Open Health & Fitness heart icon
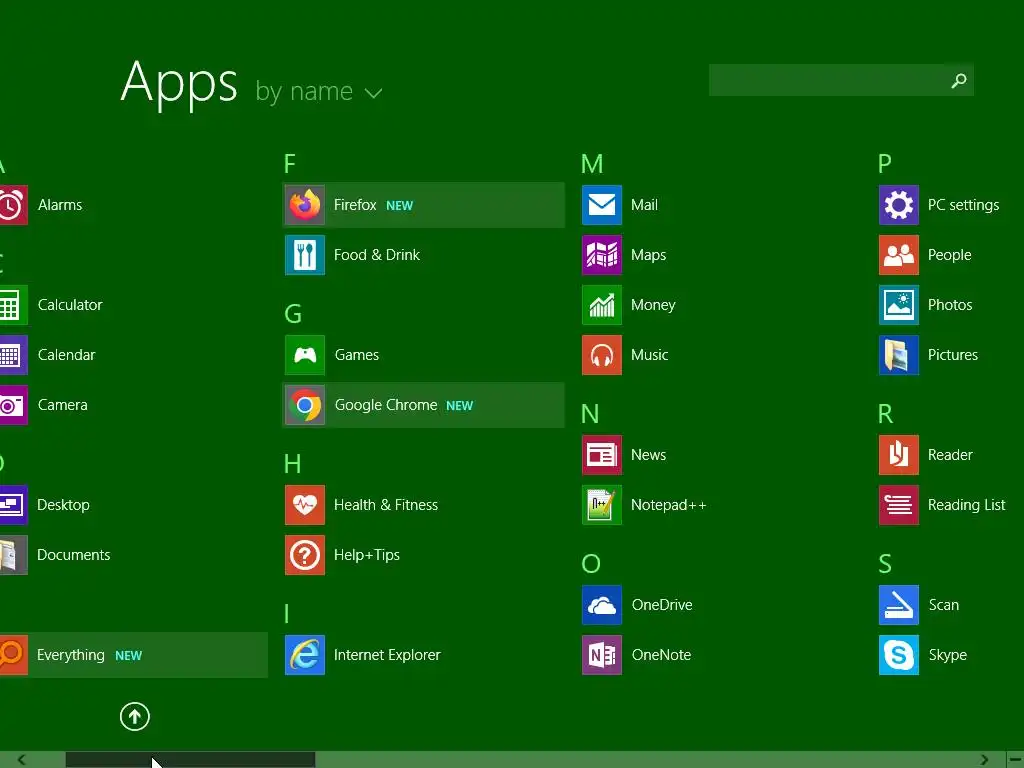 click(305, 505)
